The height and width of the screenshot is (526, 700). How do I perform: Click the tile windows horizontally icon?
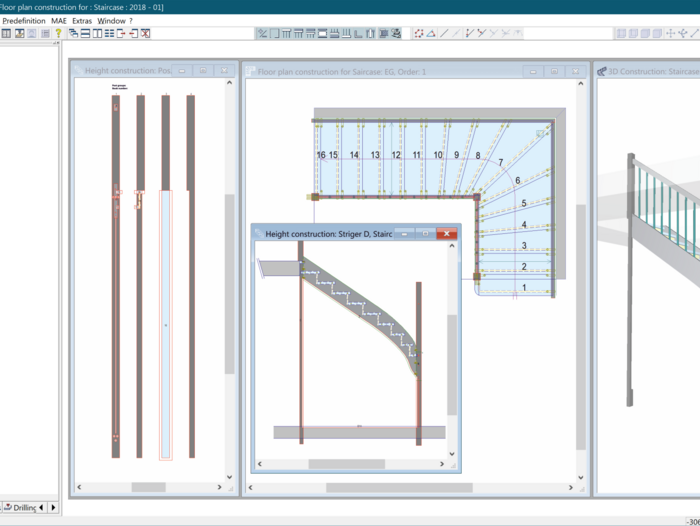click(x=85, y=33)
